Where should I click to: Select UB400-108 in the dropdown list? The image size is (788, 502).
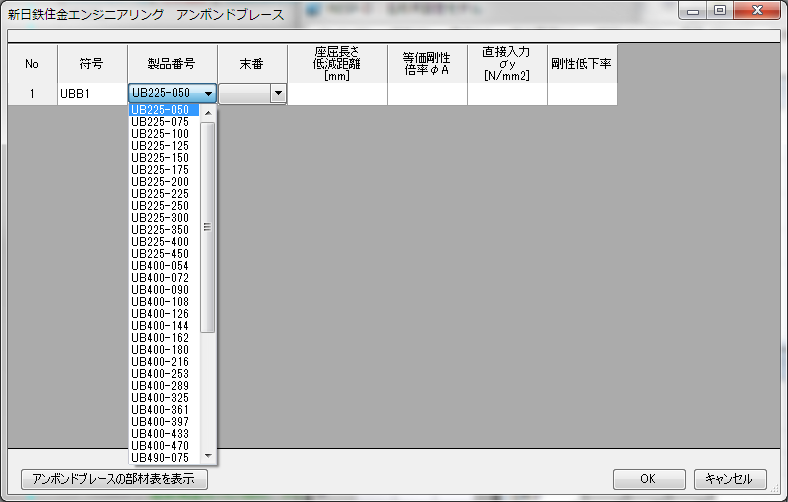coord(164,302)
